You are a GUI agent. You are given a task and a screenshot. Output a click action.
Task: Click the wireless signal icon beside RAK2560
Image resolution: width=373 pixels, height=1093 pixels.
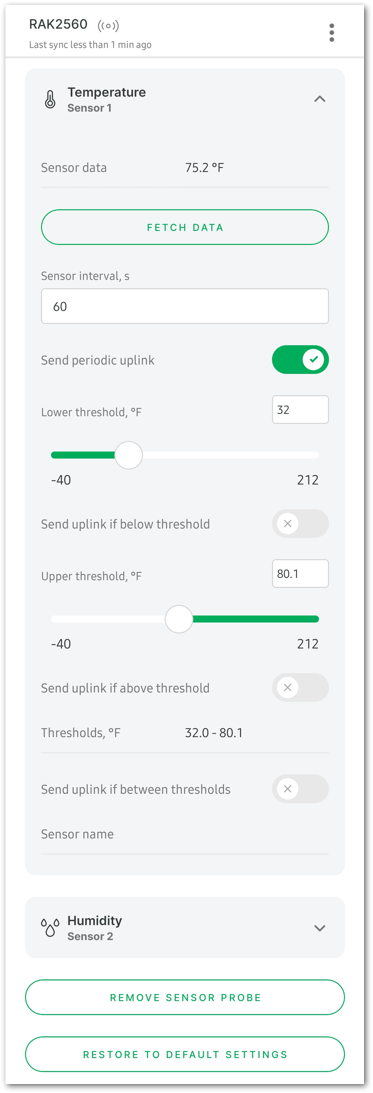(x=108, y=26)
